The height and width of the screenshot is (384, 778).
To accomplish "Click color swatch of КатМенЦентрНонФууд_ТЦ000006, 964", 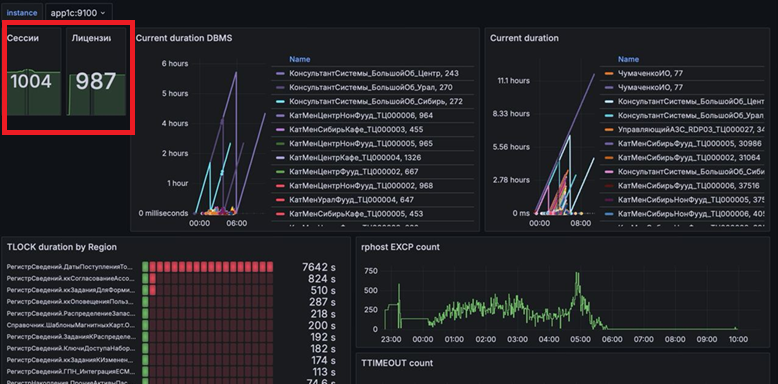I will (x=280, y=116).
